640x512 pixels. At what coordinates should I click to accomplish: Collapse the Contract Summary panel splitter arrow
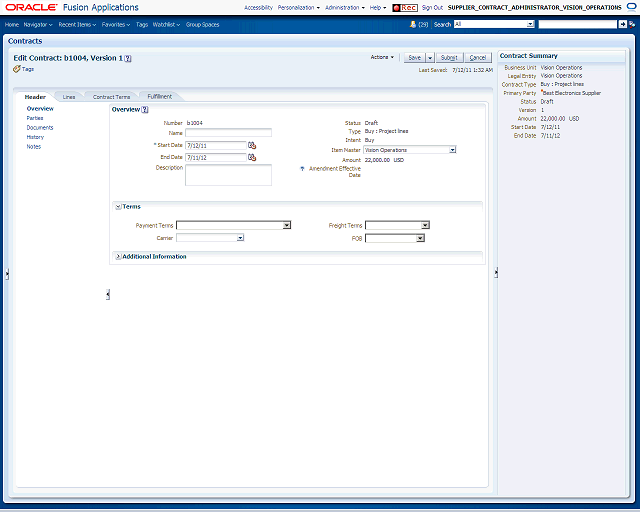496,272
